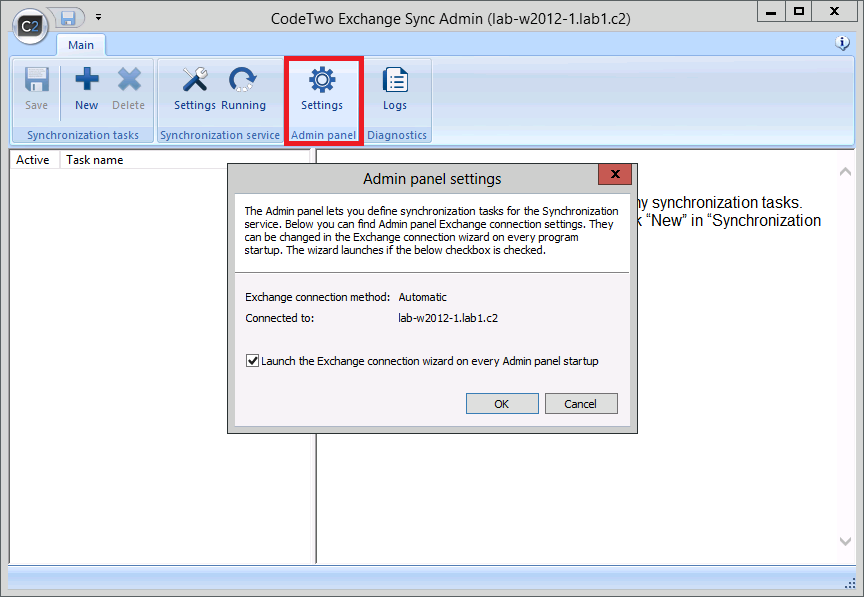864x597 pixels.
Task: Open Admin panel Settings gear
Action: coord(322,89)
